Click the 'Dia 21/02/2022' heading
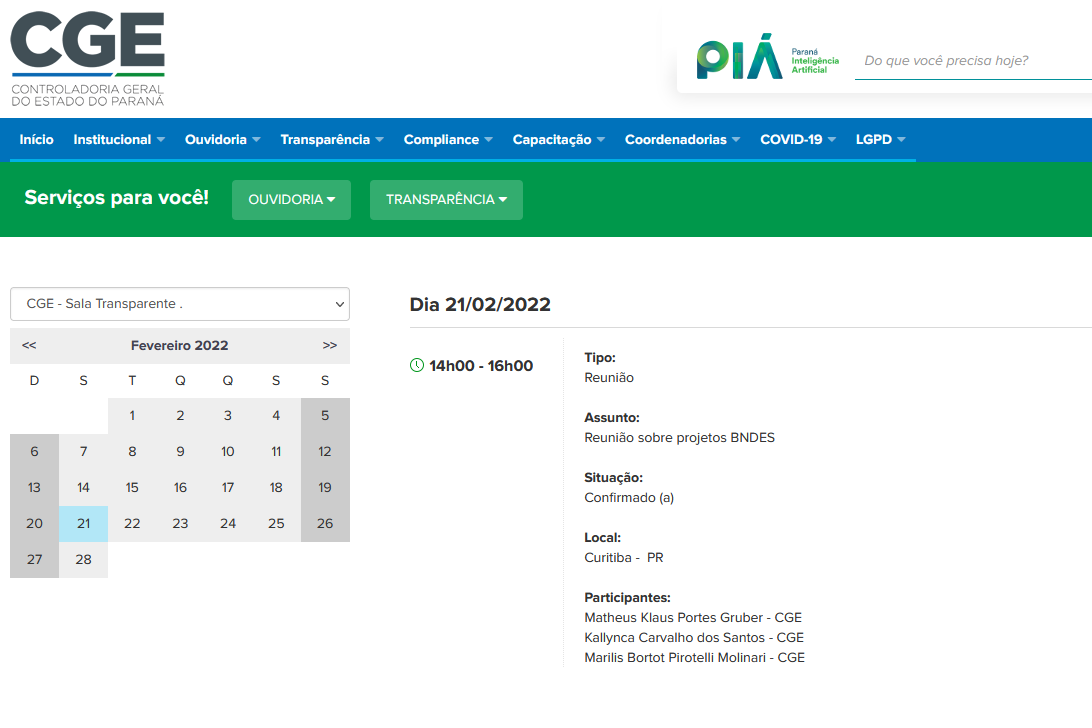Image resolution: width=1092 pixels, height=728 pixels. 480,304
